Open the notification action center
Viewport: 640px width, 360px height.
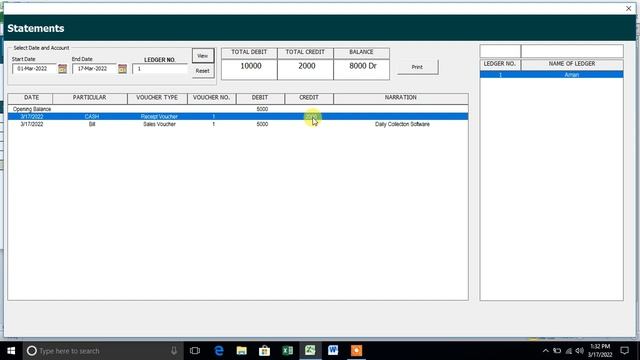pos(624,351)
